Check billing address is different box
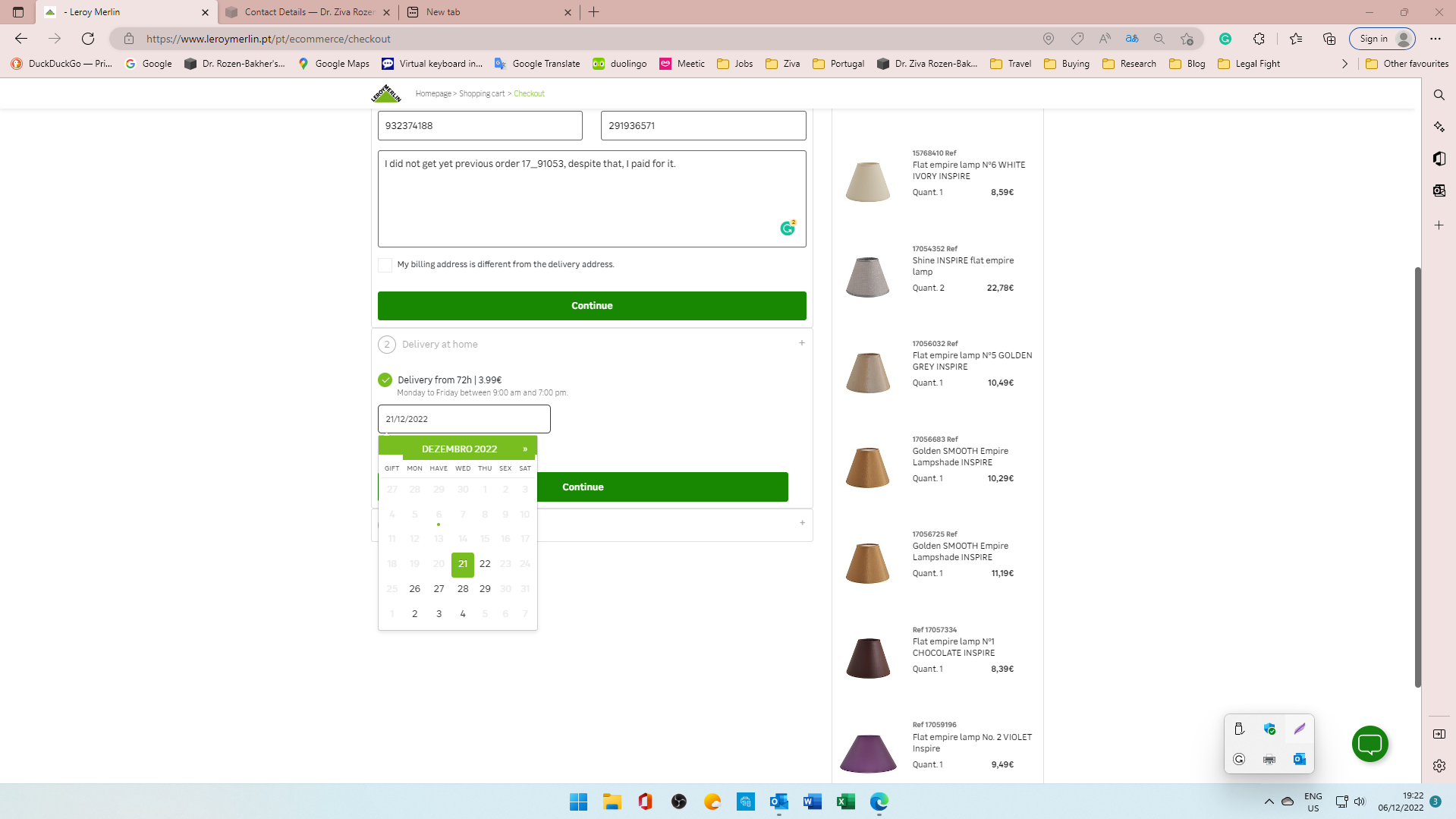This screenshot has height=819, width=1456. [385, 265]
